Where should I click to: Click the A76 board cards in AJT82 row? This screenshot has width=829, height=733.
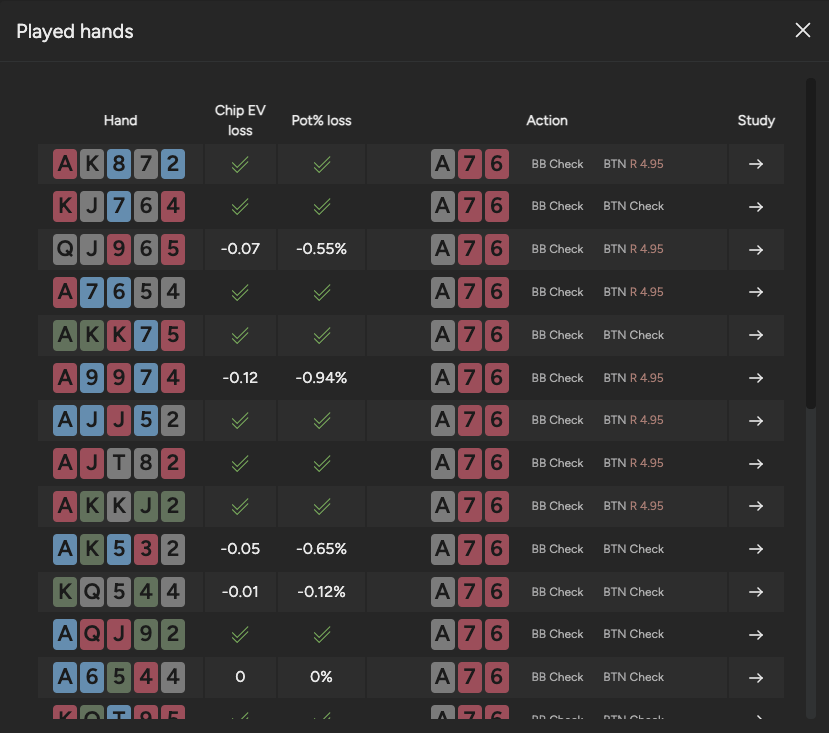tap(470, 463)
